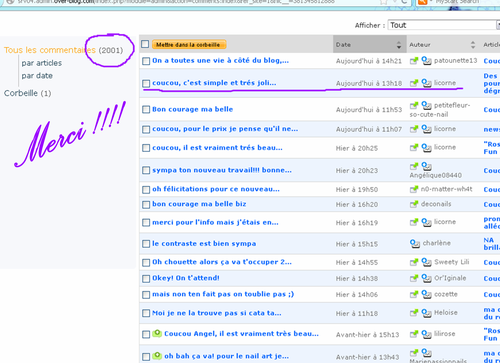
Task: Open comment 'coucou, il est vraiment trés beau...'
Action: pos(217,148)
